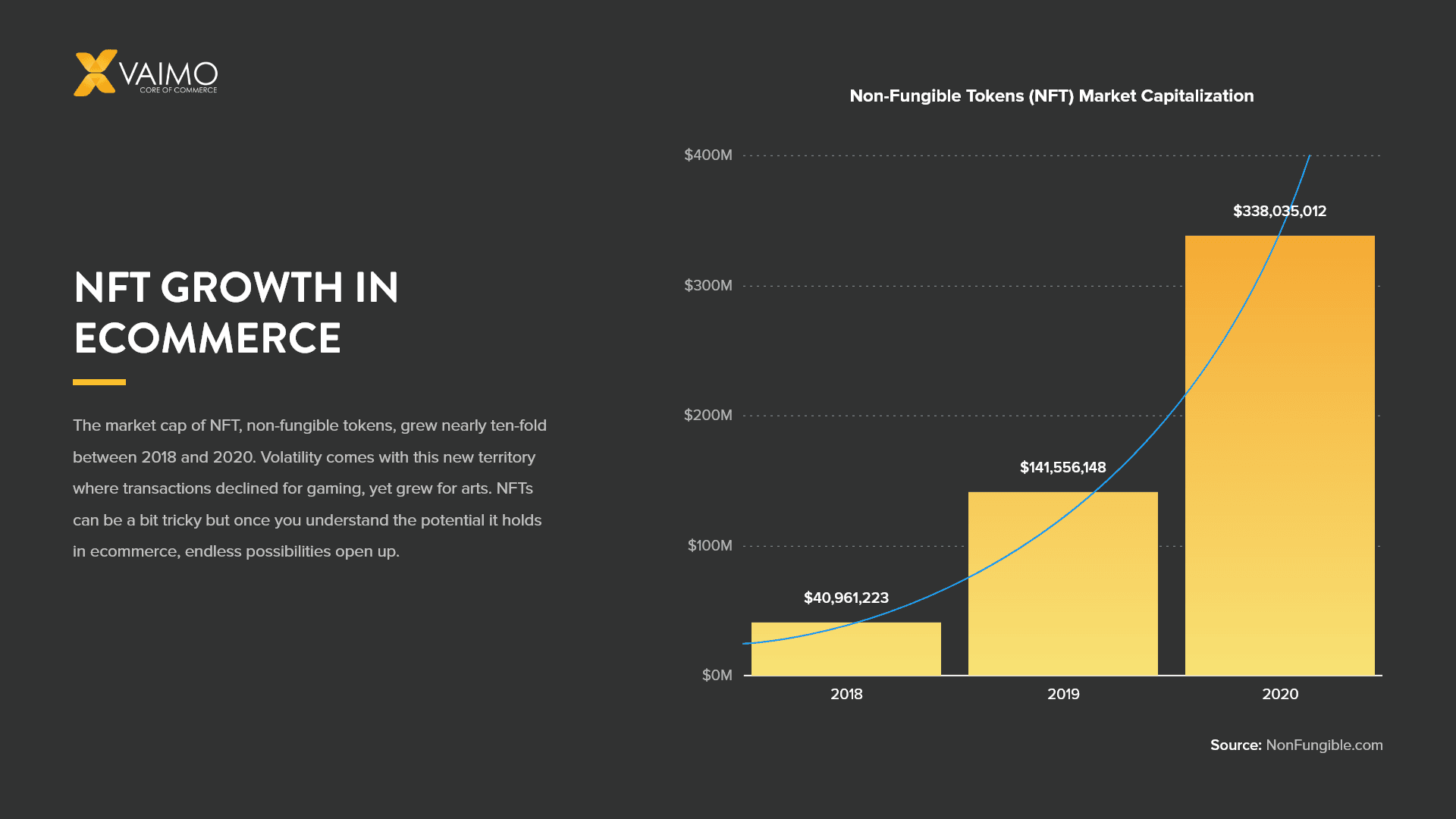Click the Source label at bottom right
1456x819 pixels.
pos(1236,745)
